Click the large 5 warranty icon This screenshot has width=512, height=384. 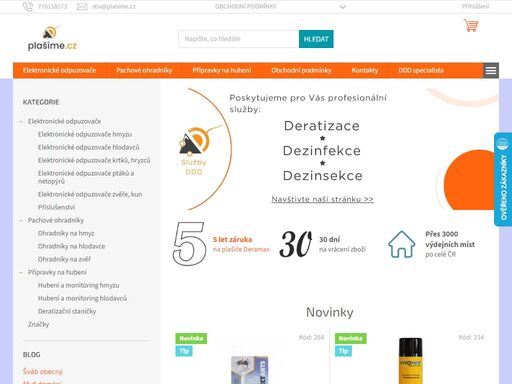click(189, 244)
